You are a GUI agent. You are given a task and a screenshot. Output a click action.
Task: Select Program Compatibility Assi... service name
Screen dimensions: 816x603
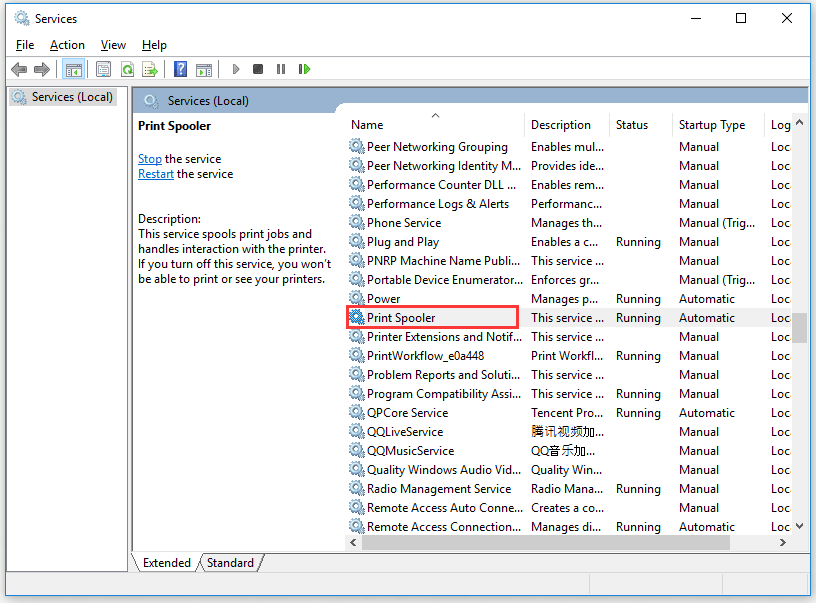(x=444, y=393)
